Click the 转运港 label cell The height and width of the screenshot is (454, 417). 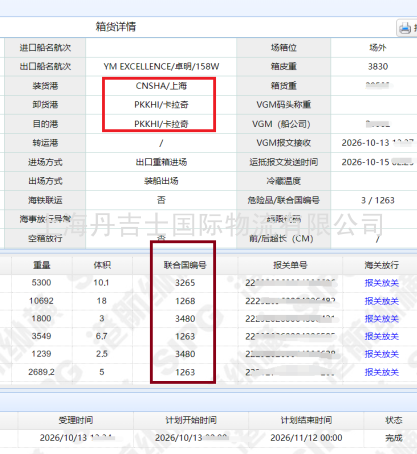(45, 143)
